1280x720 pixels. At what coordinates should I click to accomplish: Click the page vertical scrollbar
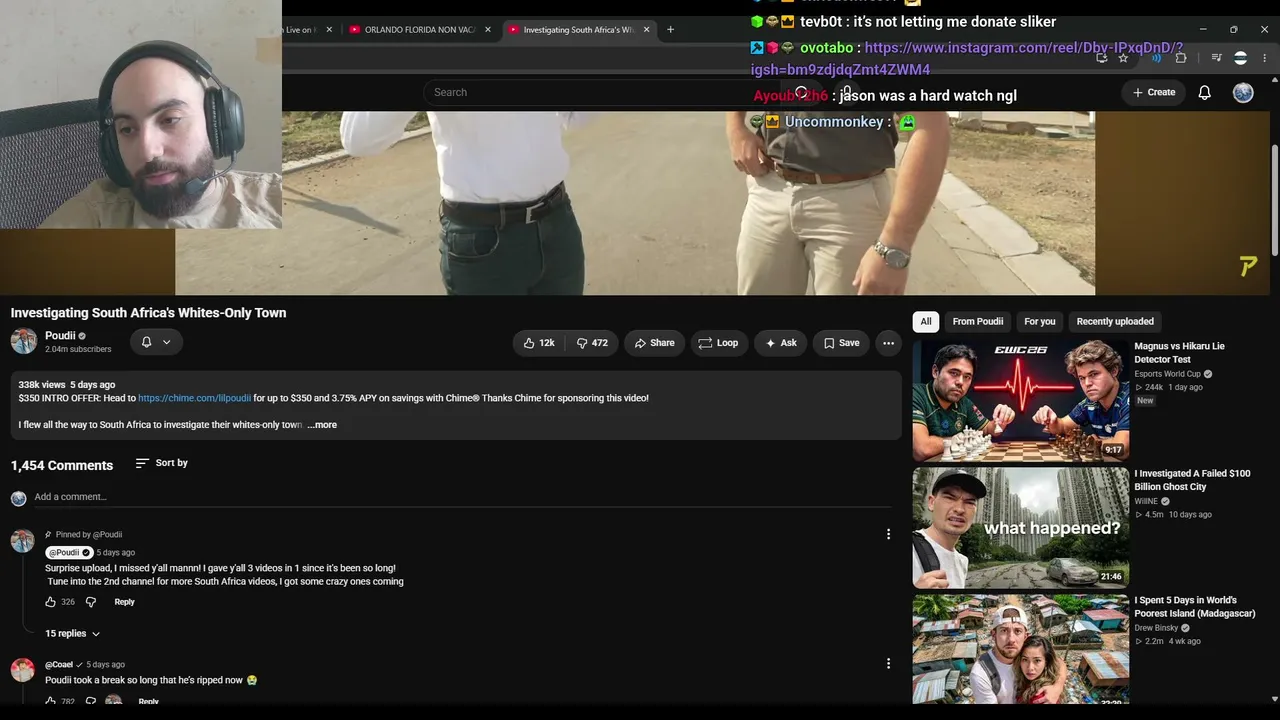1274,200
